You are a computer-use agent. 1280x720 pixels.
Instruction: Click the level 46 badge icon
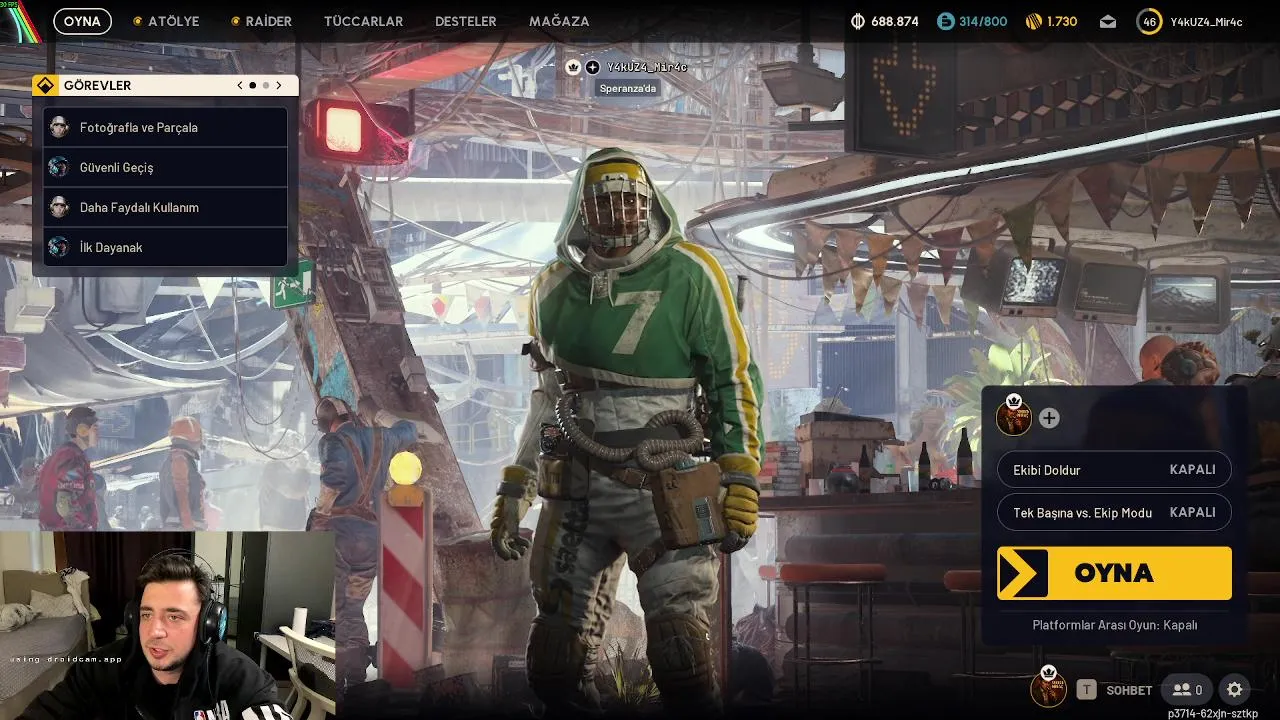pyautogui.click(x=1149, y=21)
